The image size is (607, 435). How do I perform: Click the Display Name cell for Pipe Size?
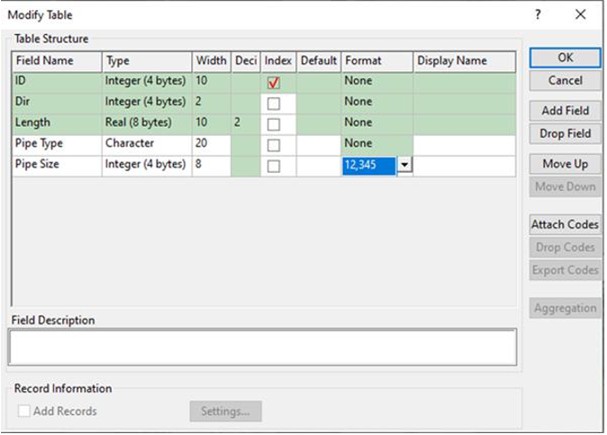coord(465,165)
